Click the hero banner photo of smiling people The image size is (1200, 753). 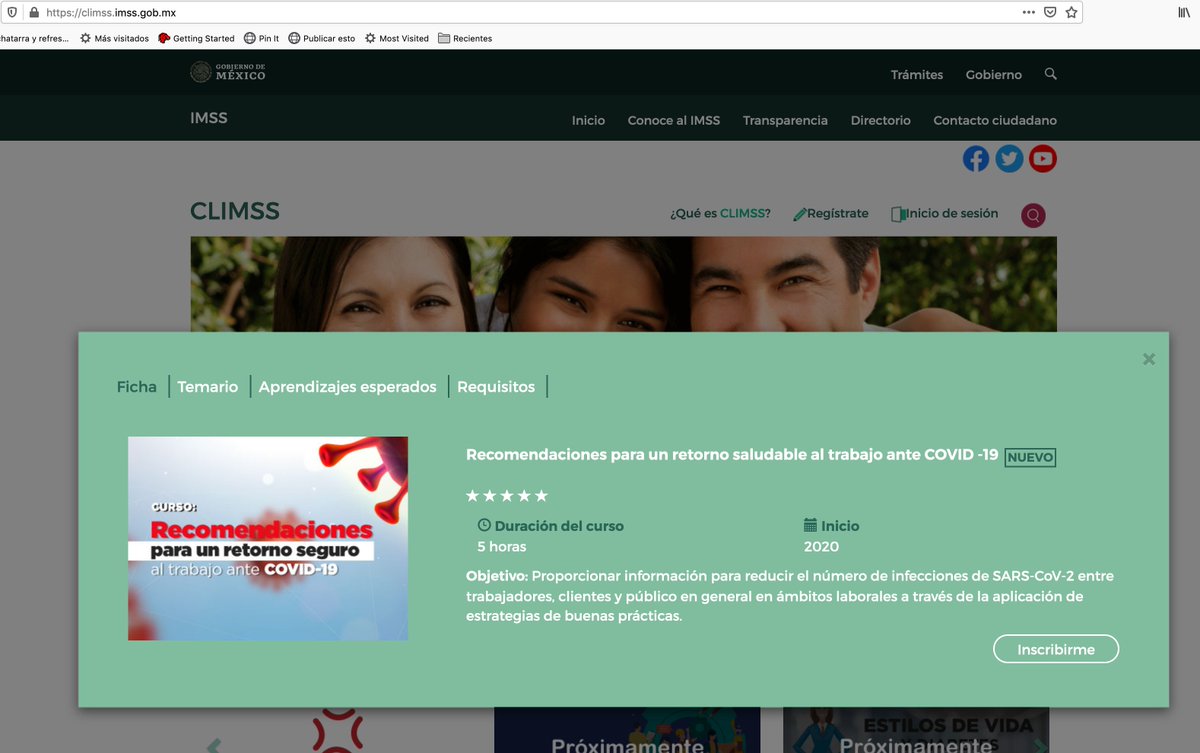coord(623,284)
